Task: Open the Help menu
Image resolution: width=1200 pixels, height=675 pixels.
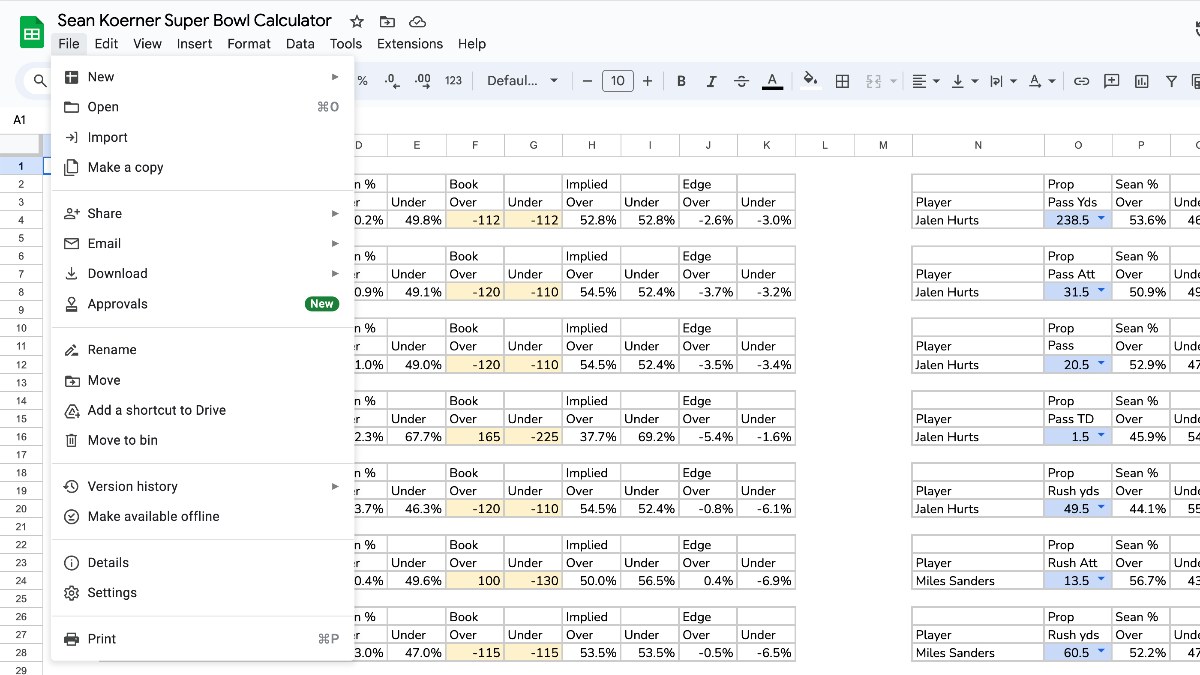Action: tap(472, 44)
